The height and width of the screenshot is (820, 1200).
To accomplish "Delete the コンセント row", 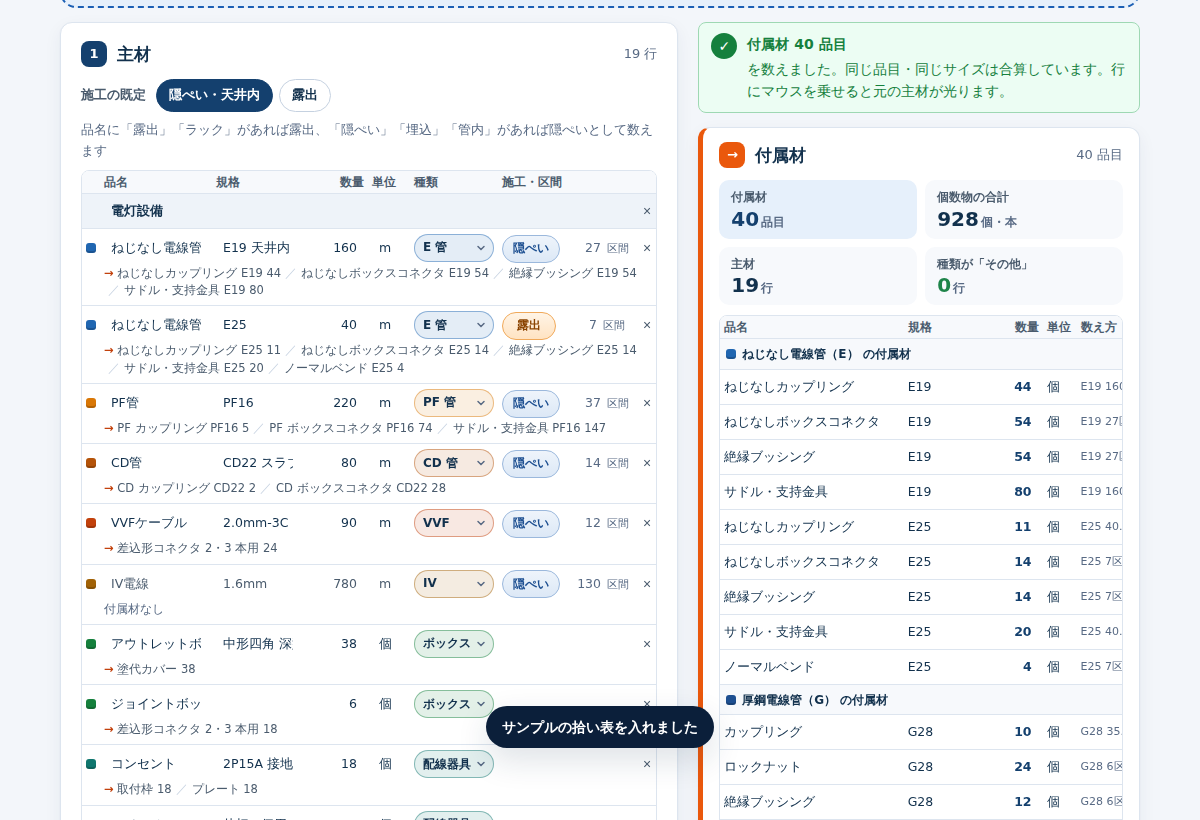I will click(x=647, y=764).
